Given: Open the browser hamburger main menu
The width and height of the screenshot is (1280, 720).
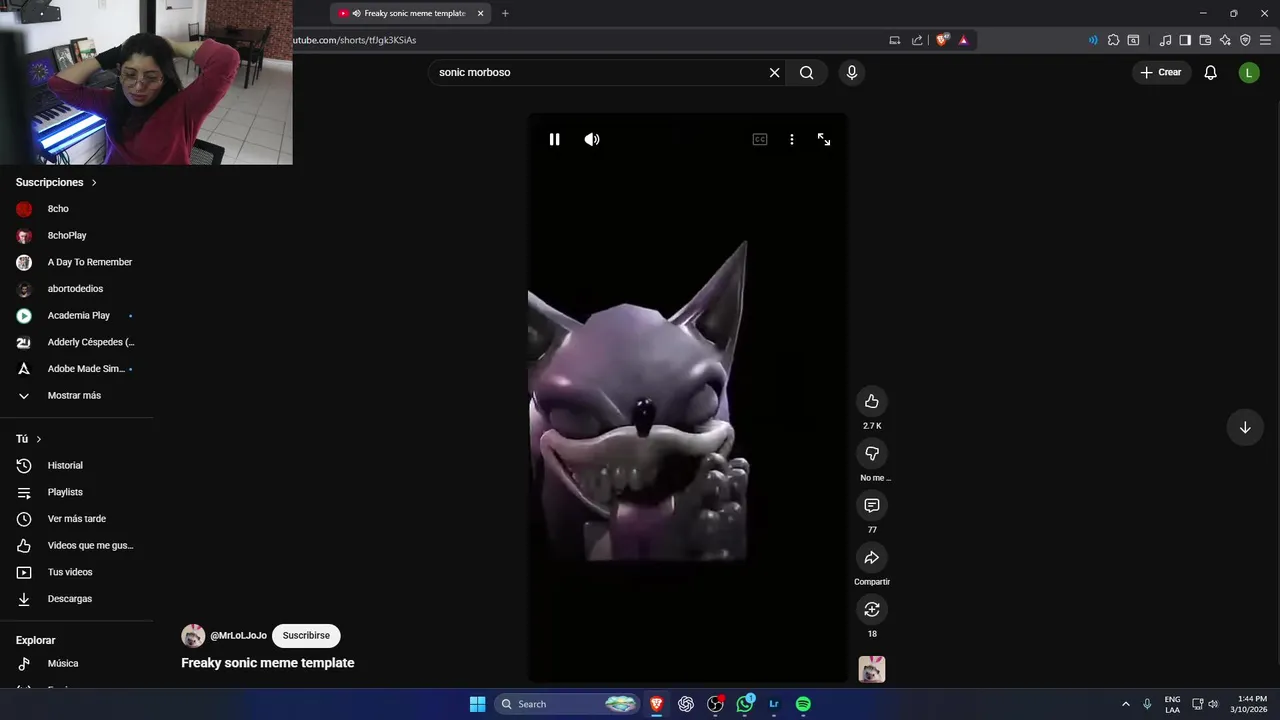Looking at the screenshot, I should 1265,40.
